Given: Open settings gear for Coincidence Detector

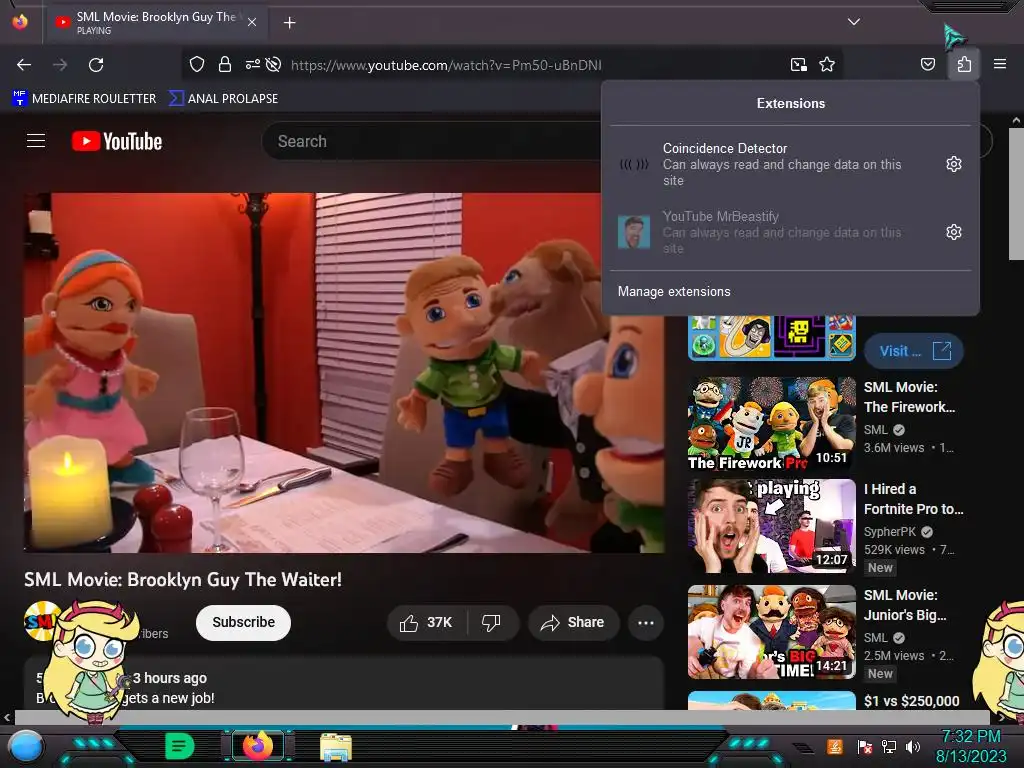Looking at the screenshot, I should click(953, 164).
